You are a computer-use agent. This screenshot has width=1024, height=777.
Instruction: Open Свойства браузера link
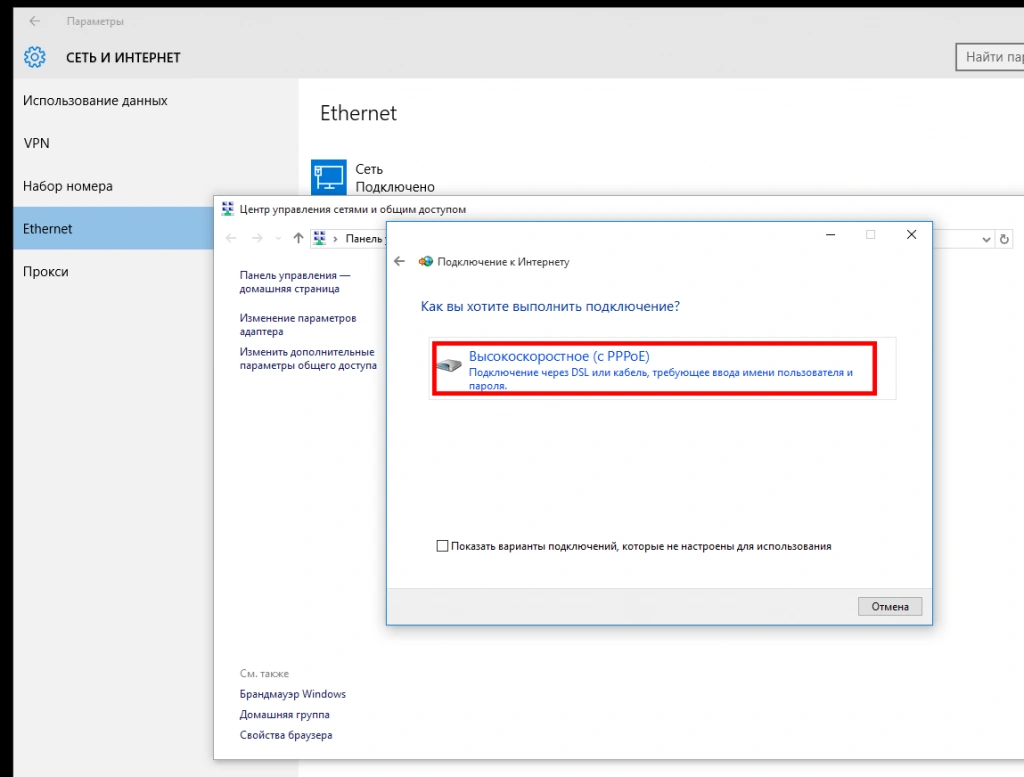285,735
